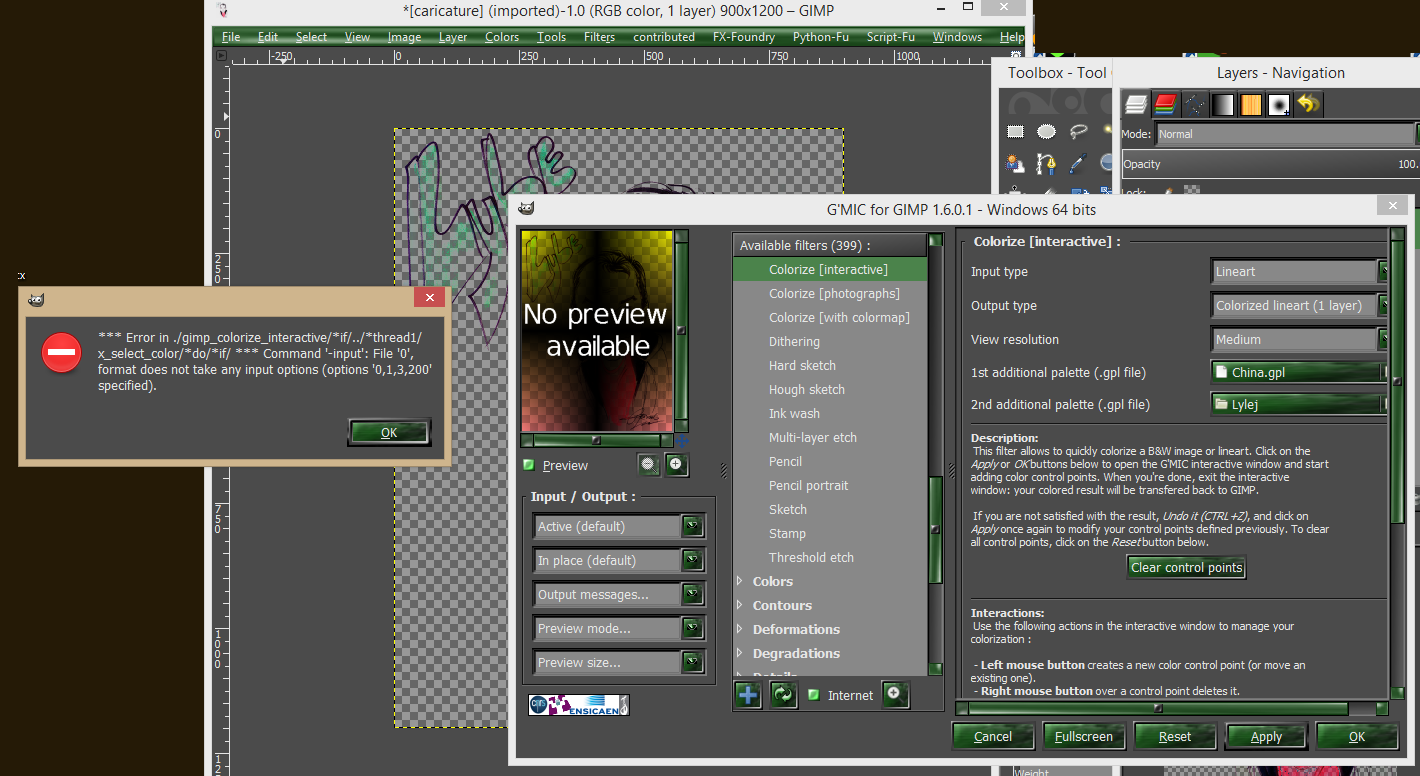Expand the Contours filter category

[x=740, y=605]
